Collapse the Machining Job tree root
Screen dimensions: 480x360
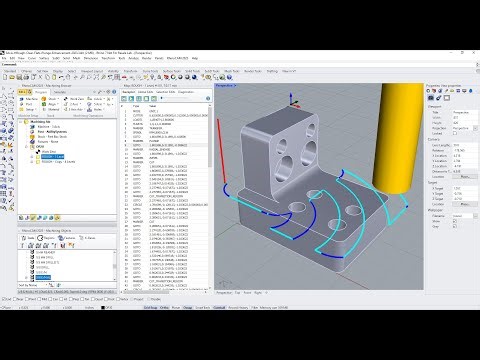coord(21,122)
